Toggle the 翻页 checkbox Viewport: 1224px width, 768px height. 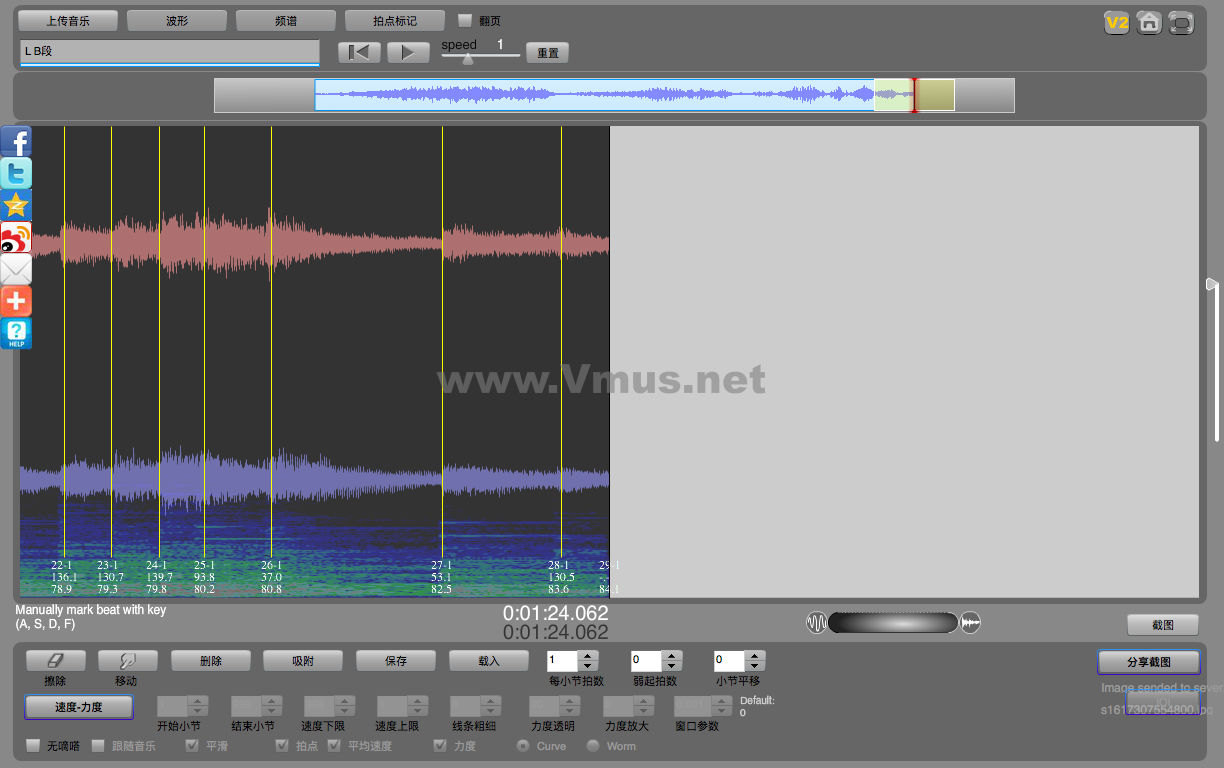[x=465, y=20]
